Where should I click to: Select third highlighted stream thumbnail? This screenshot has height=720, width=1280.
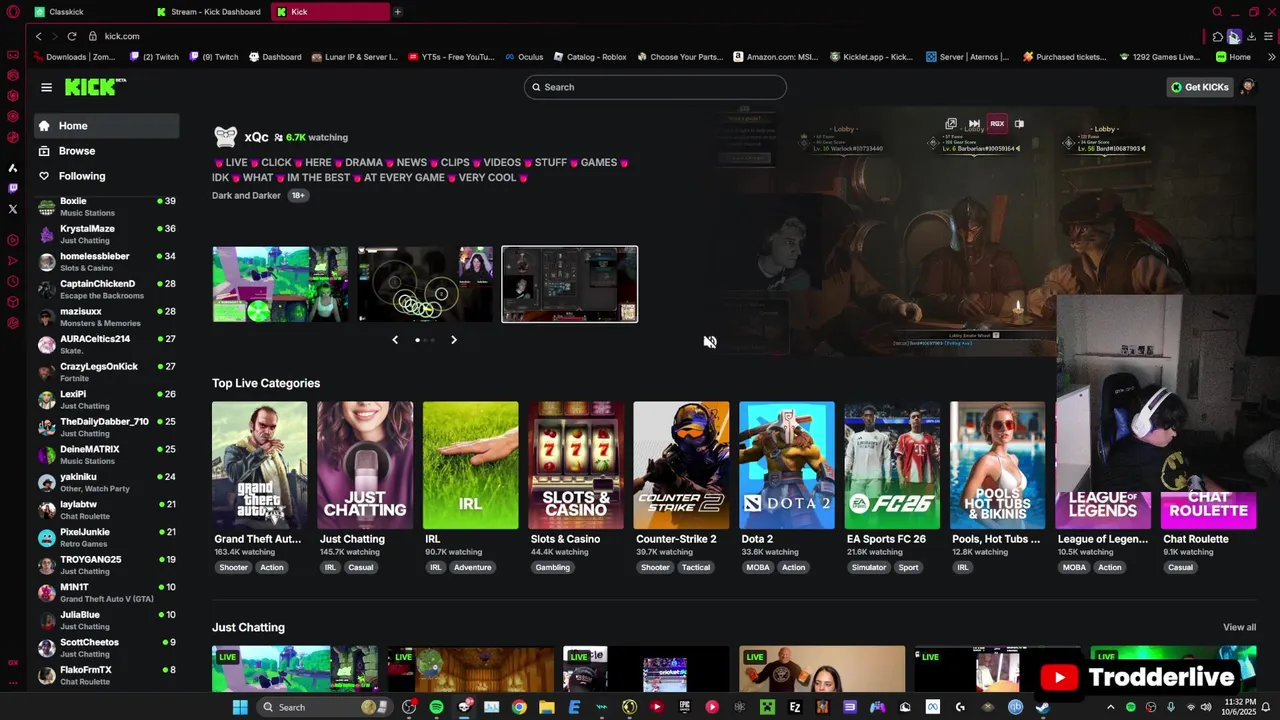coord(570,284)
